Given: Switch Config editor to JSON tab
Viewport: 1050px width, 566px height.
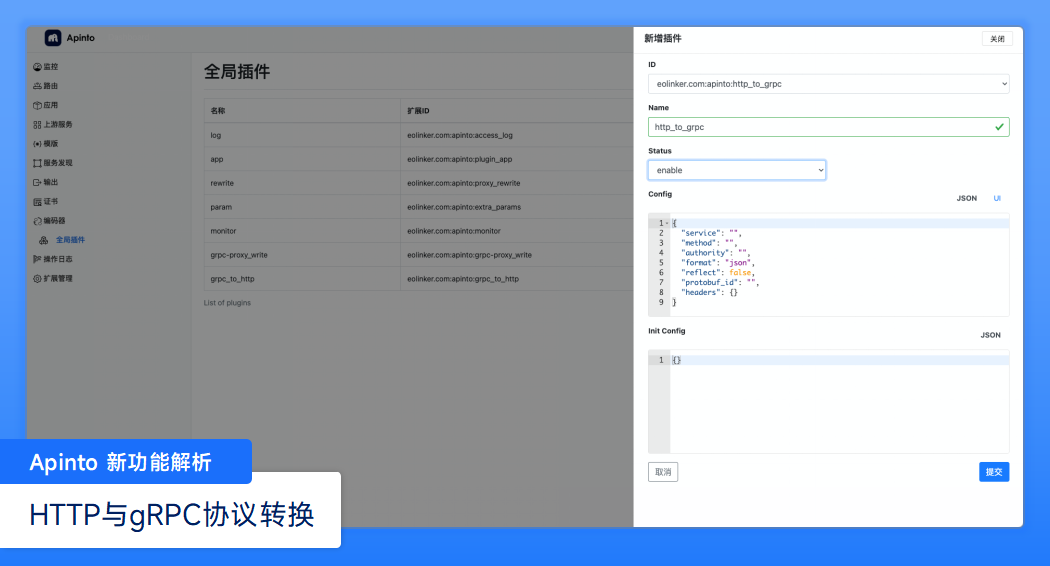Looking at the screenshot, I should [966, 198].
